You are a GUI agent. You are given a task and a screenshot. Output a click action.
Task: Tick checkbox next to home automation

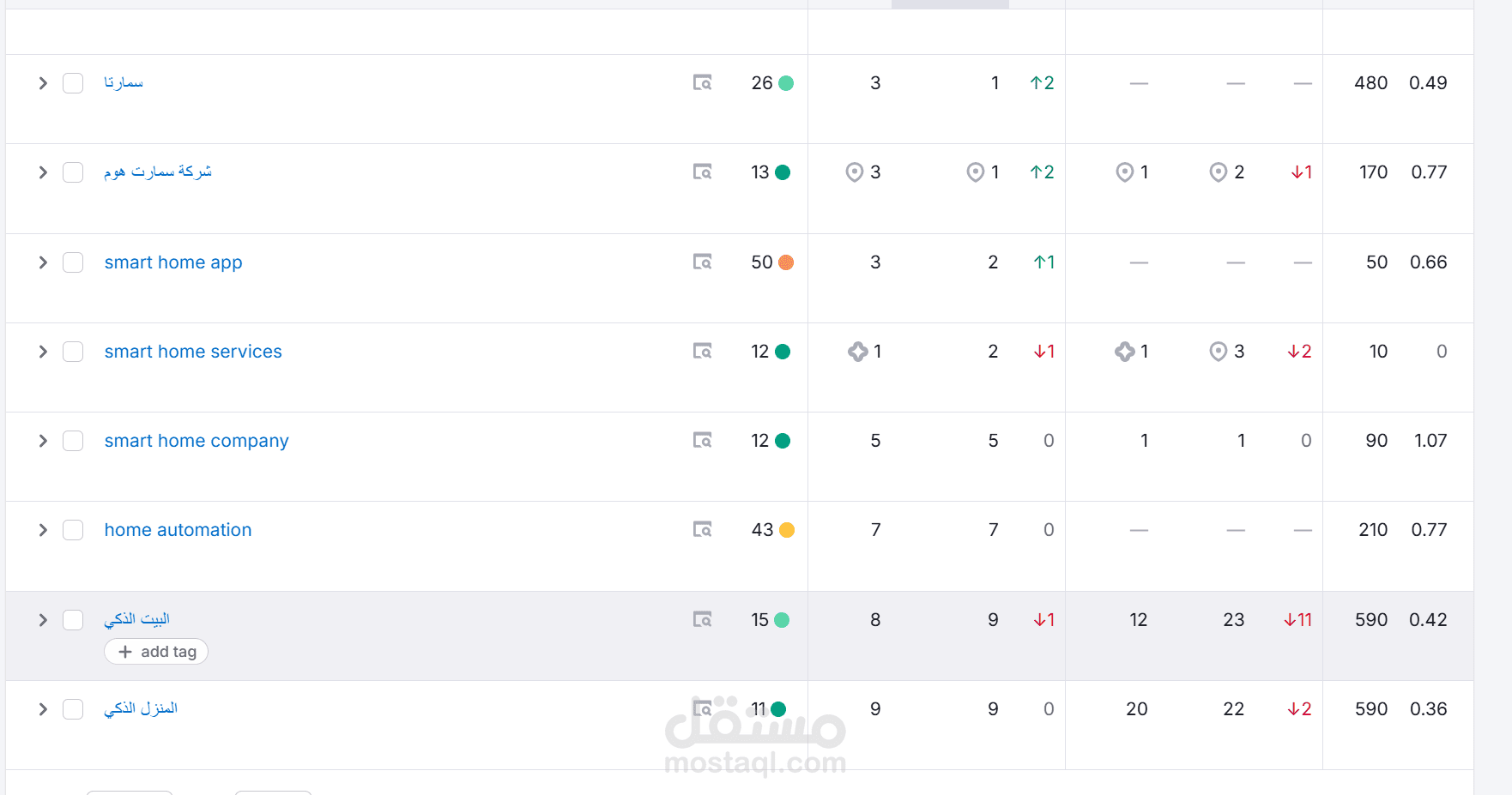[x=73, y=530]
